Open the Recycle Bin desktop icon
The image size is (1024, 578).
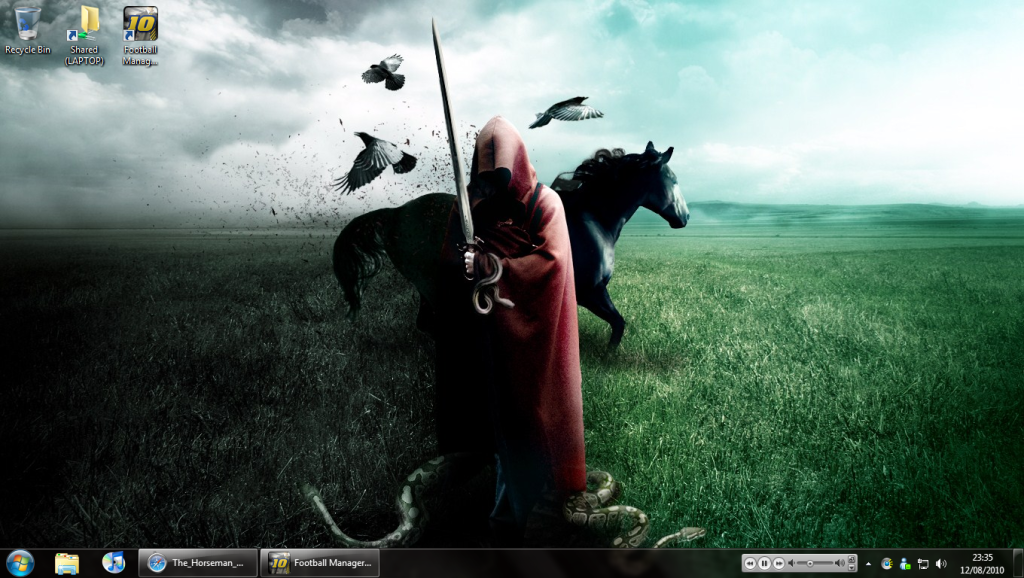point(27,30)
